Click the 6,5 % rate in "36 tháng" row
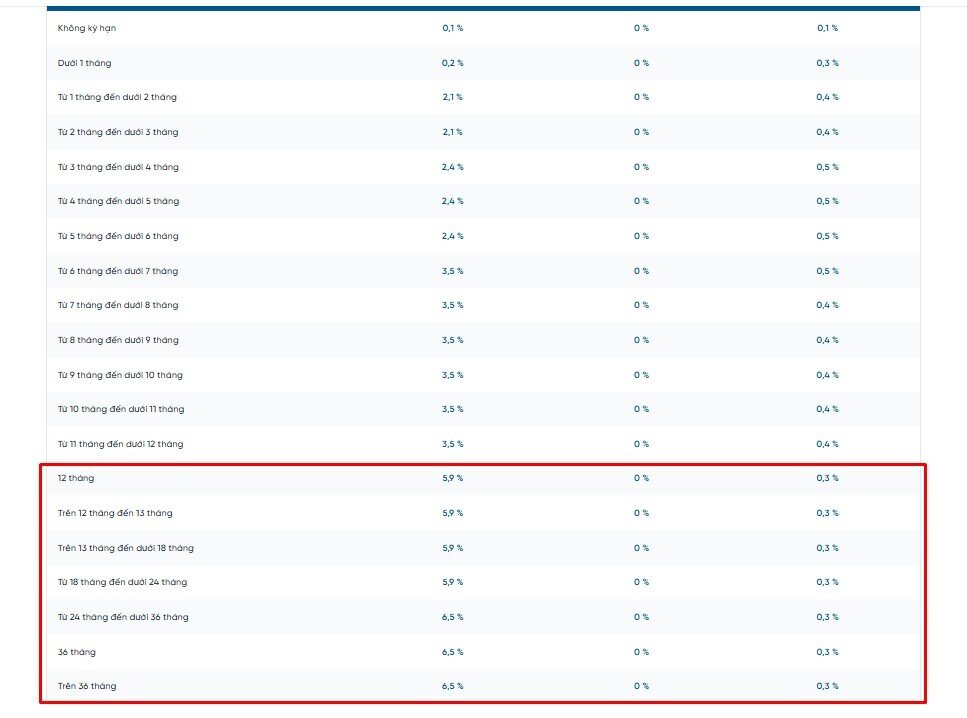 [x=452, y=652]
